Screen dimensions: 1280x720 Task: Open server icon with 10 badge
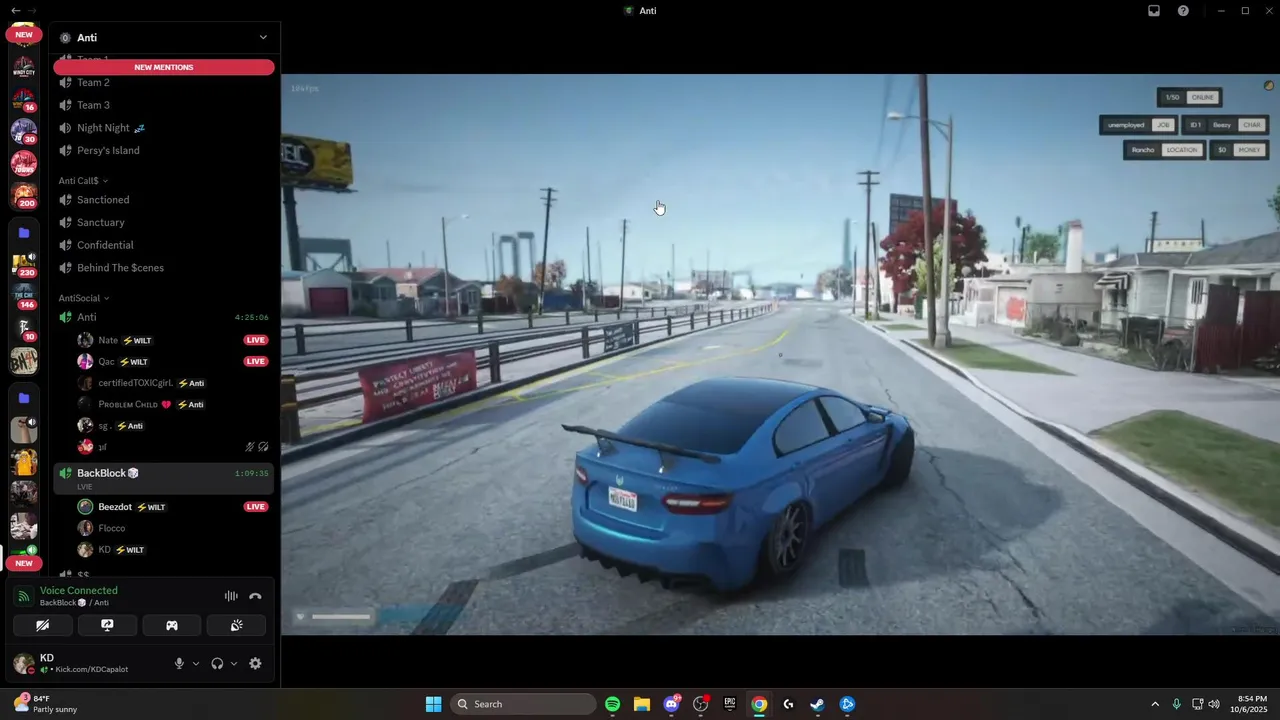(x=24, y=329)
